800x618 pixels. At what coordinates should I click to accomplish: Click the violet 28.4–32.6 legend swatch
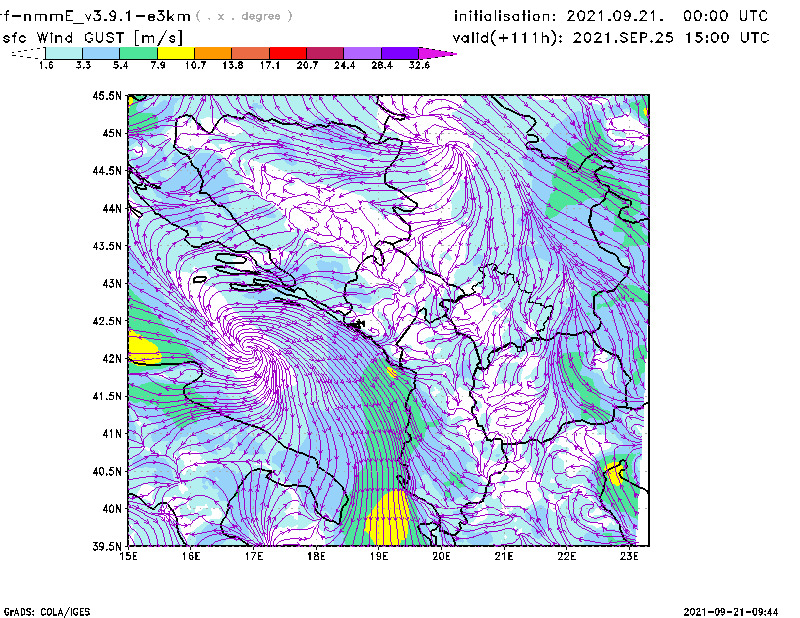click(400, 53)
